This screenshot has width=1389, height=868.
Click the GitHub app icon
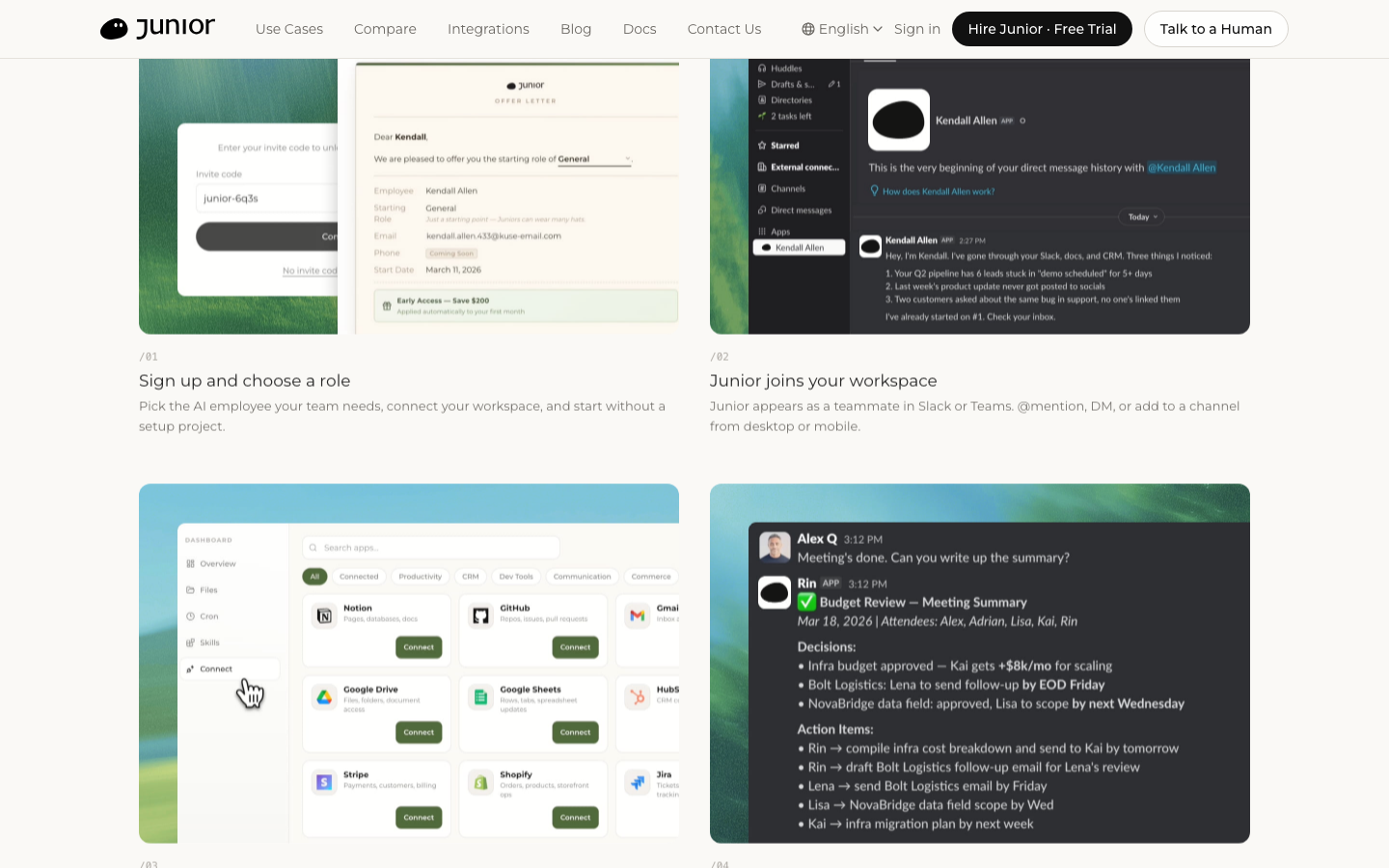point(480,615)
